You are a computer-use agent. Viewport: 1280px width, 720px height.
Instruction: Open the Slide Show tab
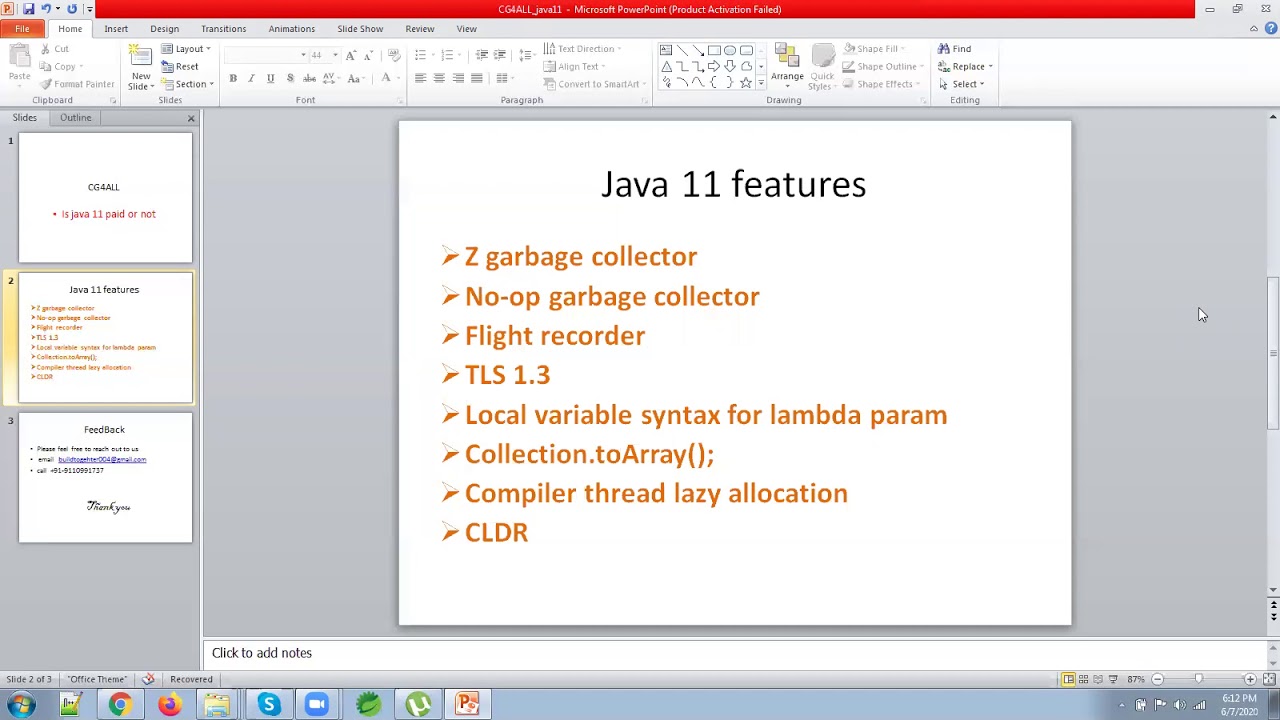[x=360, y=29]
